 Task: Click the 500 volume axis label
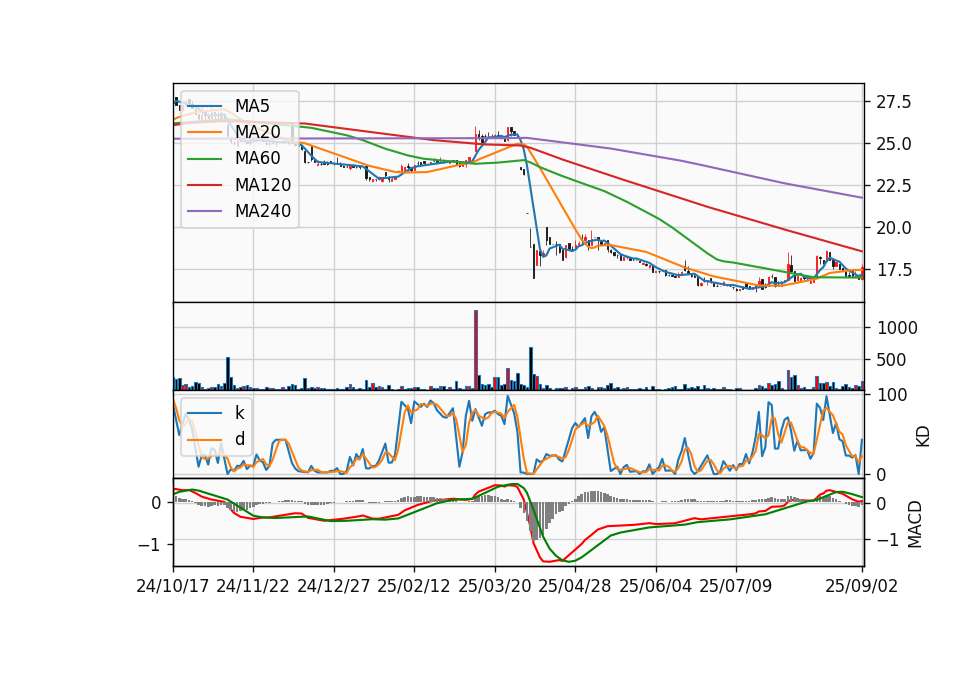click(891, 360)
